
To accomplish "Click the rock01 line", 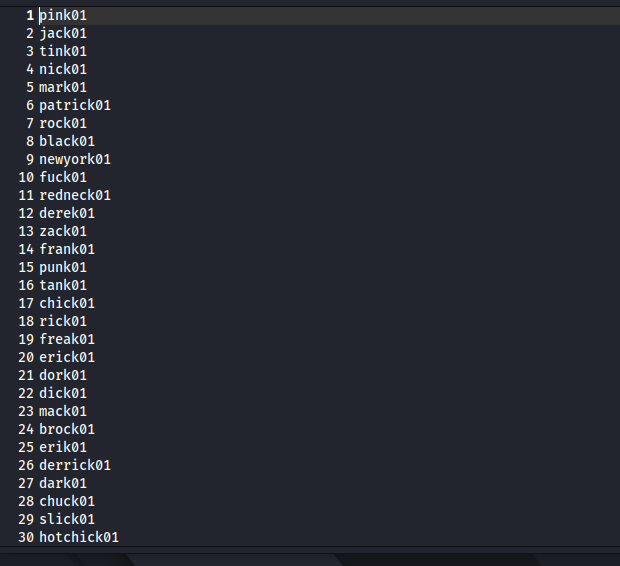I will click(63, 123).
